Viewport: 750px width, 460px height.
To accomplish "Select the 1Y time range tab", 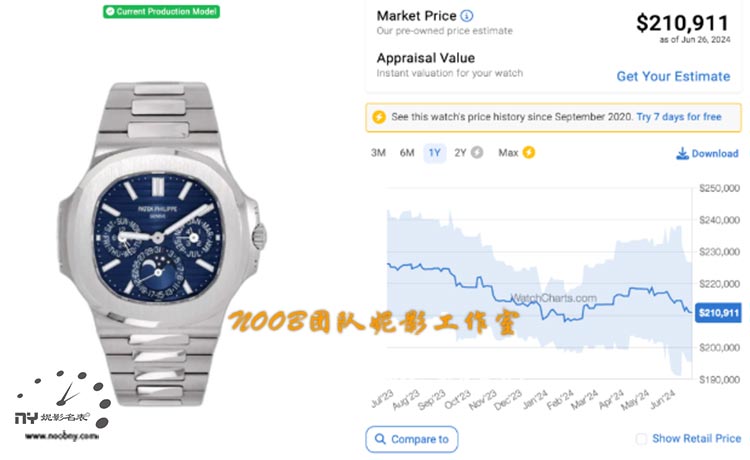I will click(434, 153).
